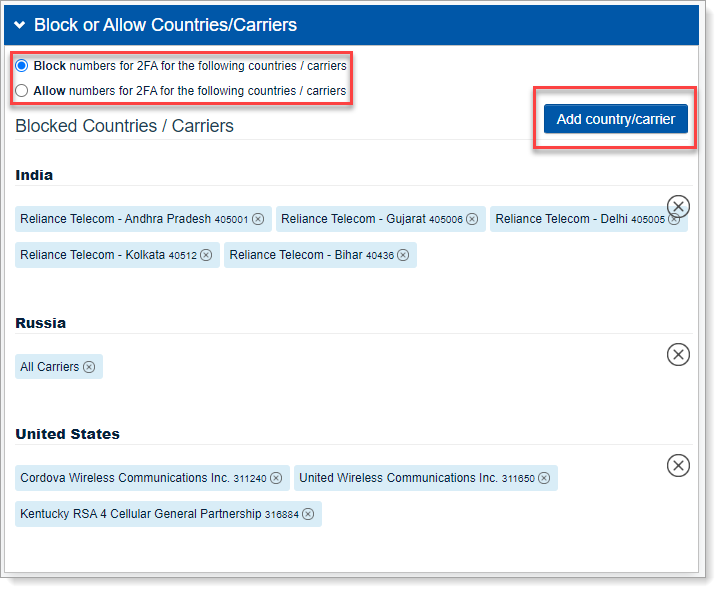Click the Add country/carrier button
Screen dimensions: 721x593
[615, 119]
